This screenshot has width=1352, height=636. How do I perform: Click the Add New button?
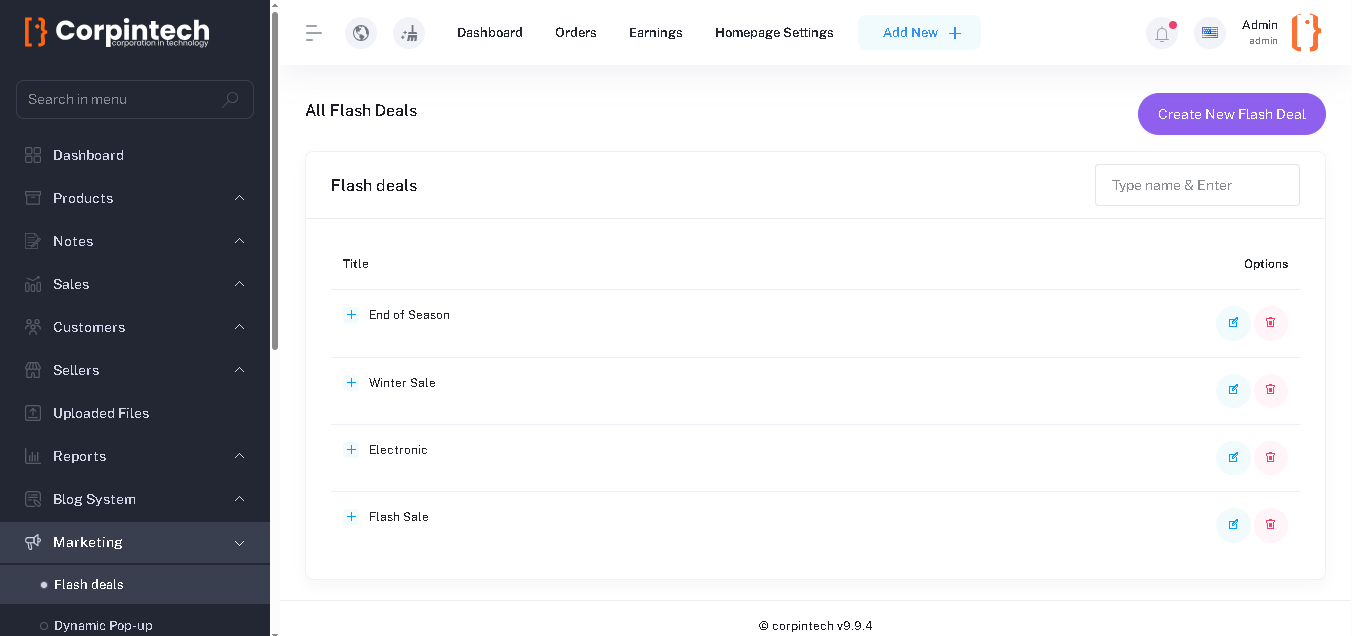tap(919, 33)
